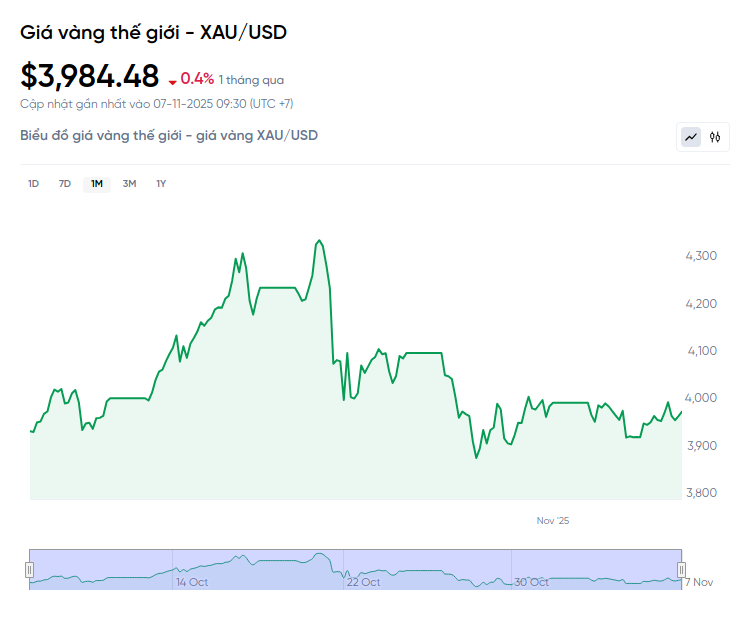Select the 1D time range
Screen dimensions: 750x634
tap(33, 183)
